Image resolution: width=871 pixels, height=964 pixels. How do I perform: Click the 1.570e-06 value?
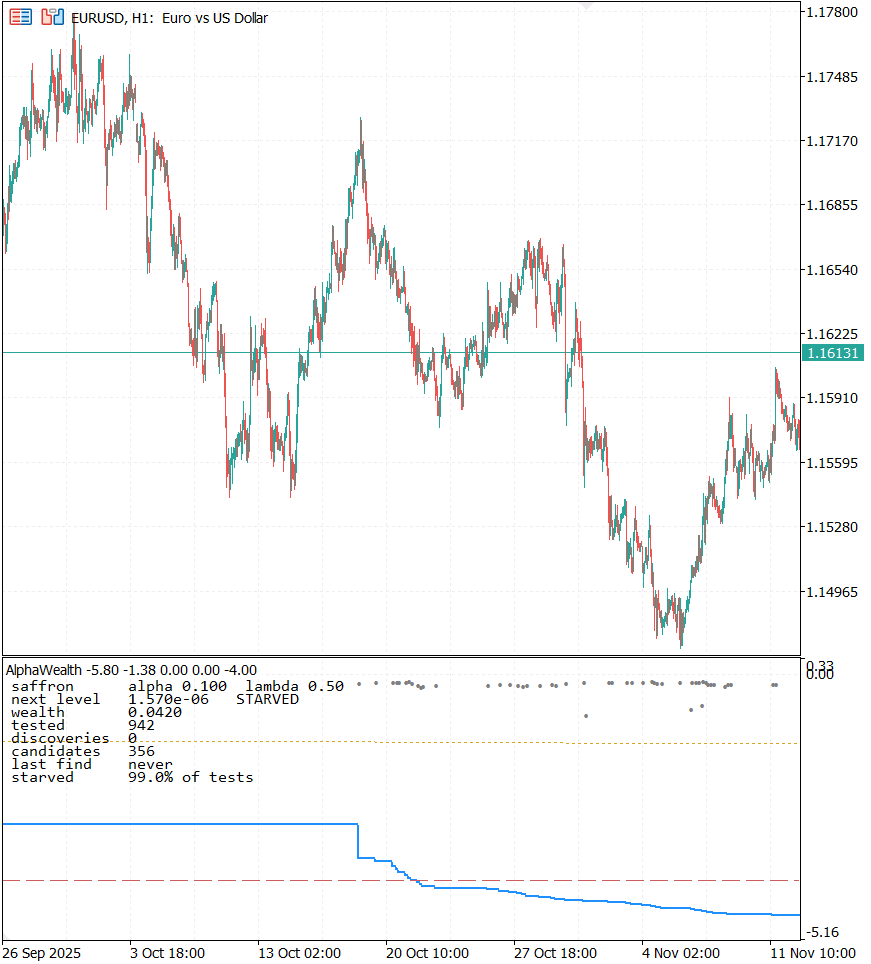pos(168,699)
